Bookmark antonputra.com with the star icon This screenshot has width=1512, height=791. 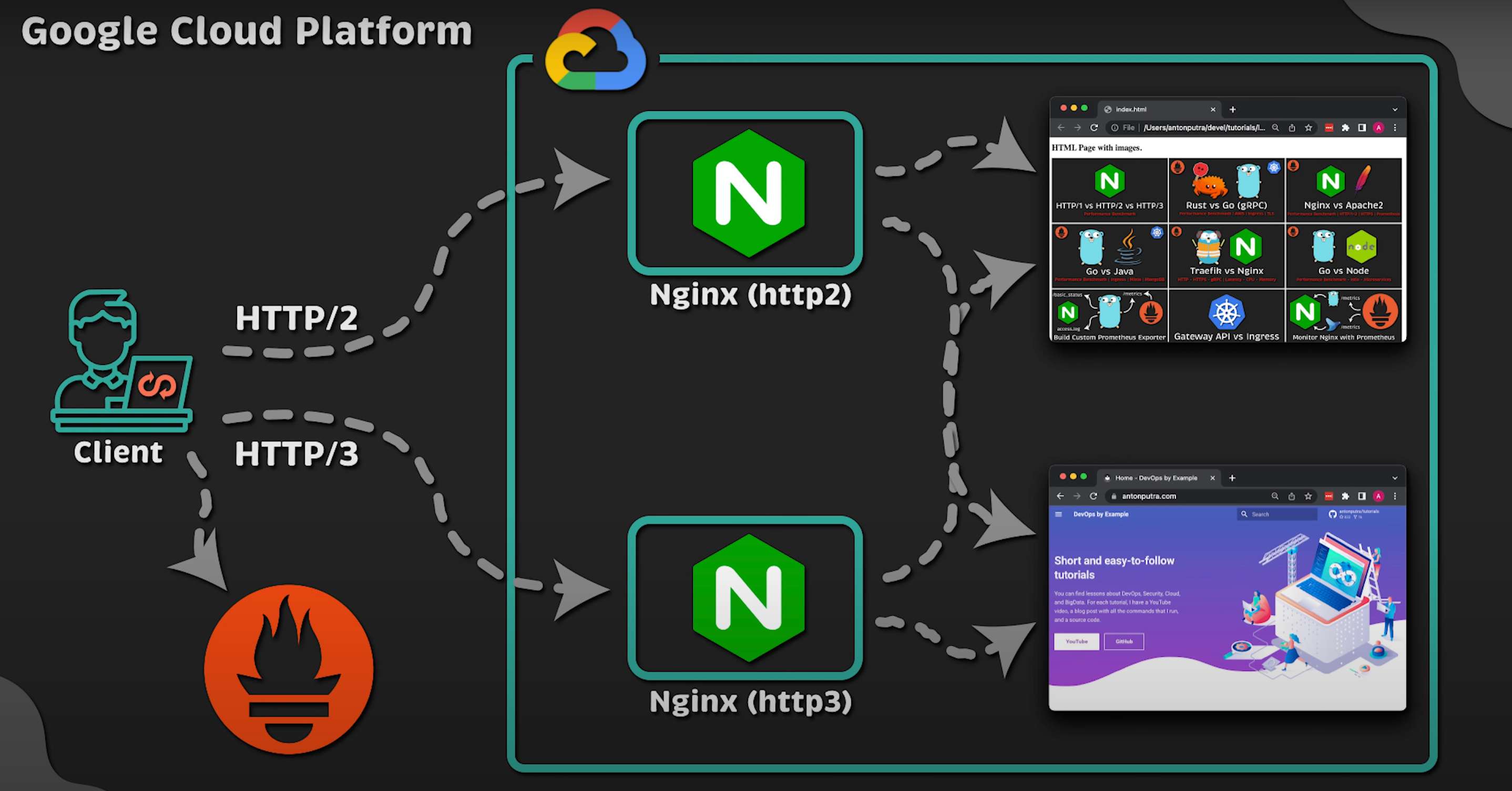[1307, 496]
